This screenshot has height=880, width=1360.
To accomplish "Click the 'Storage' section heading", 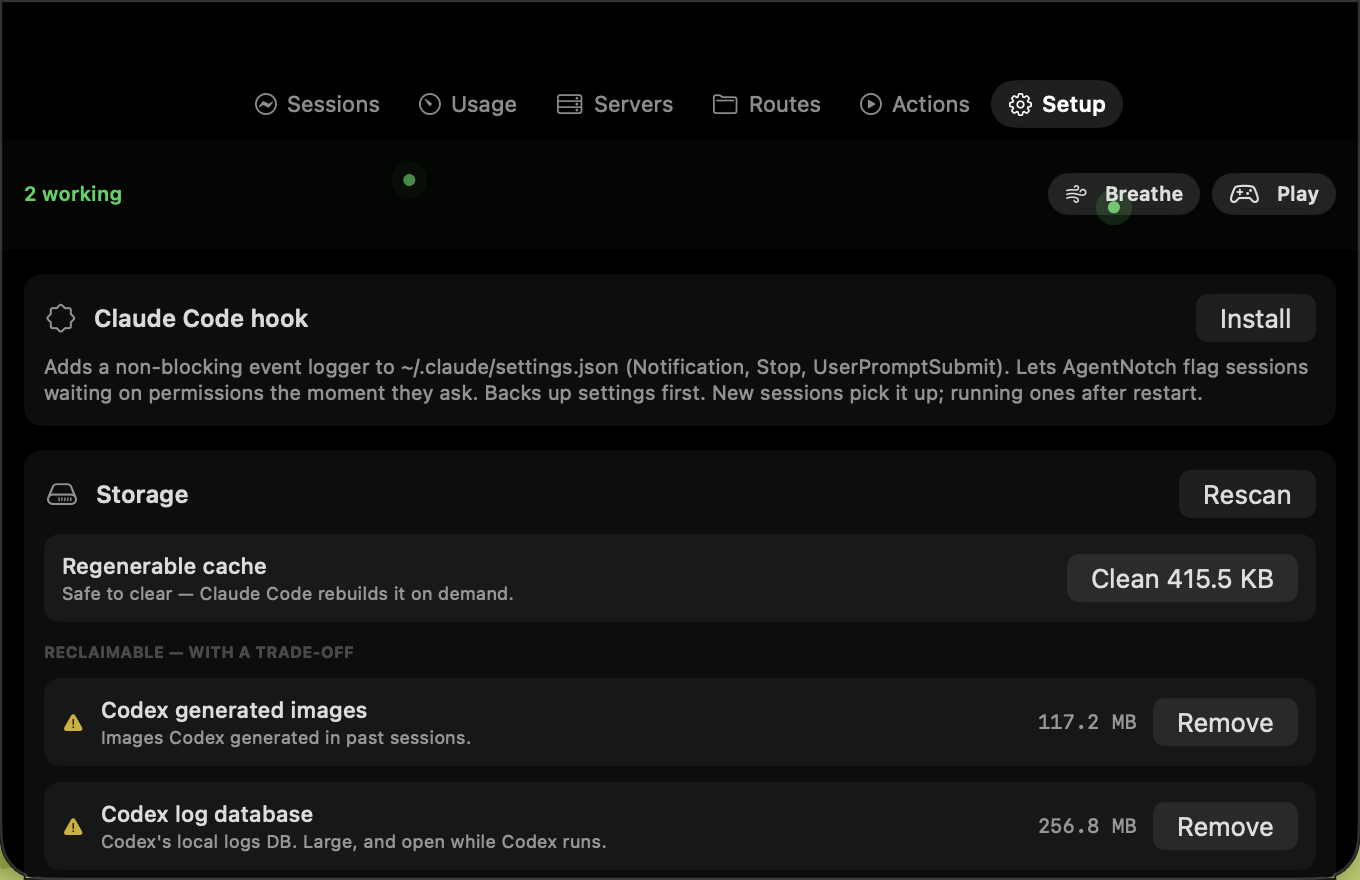I will coord(142,495).
